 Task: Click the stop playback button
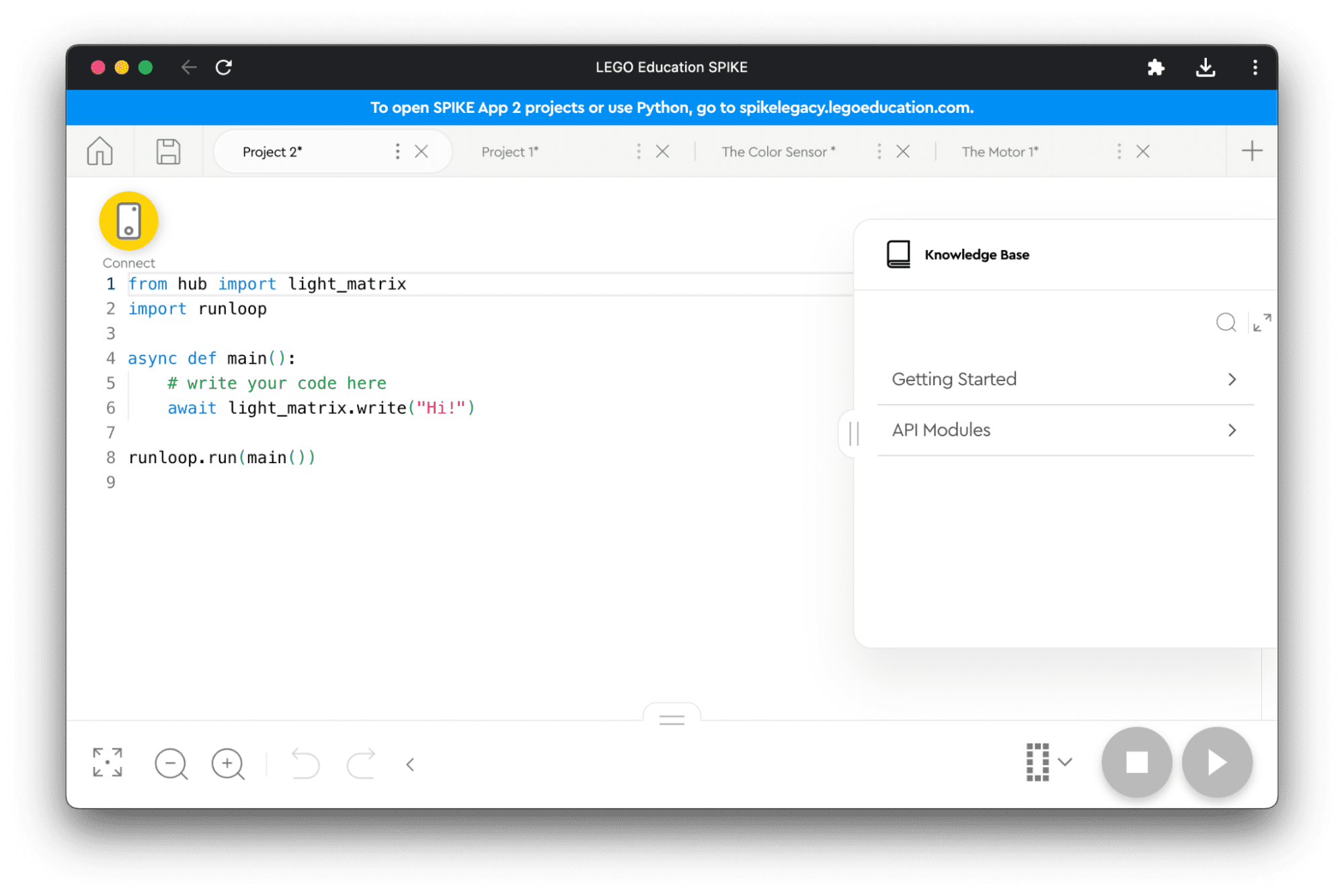pos(1138,762)
